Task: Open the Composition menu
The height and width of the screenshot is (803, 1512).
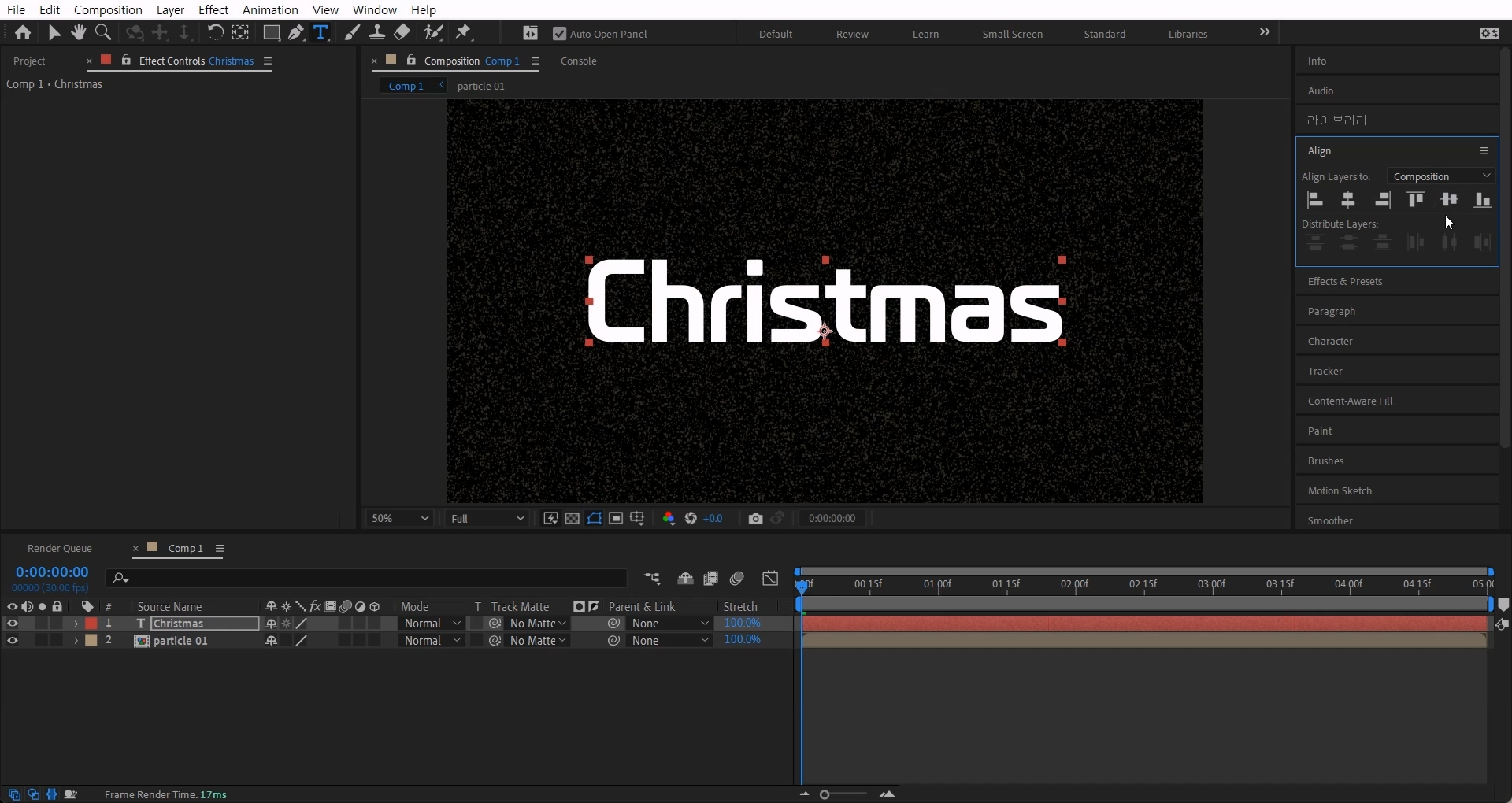Action: (108, 9)
